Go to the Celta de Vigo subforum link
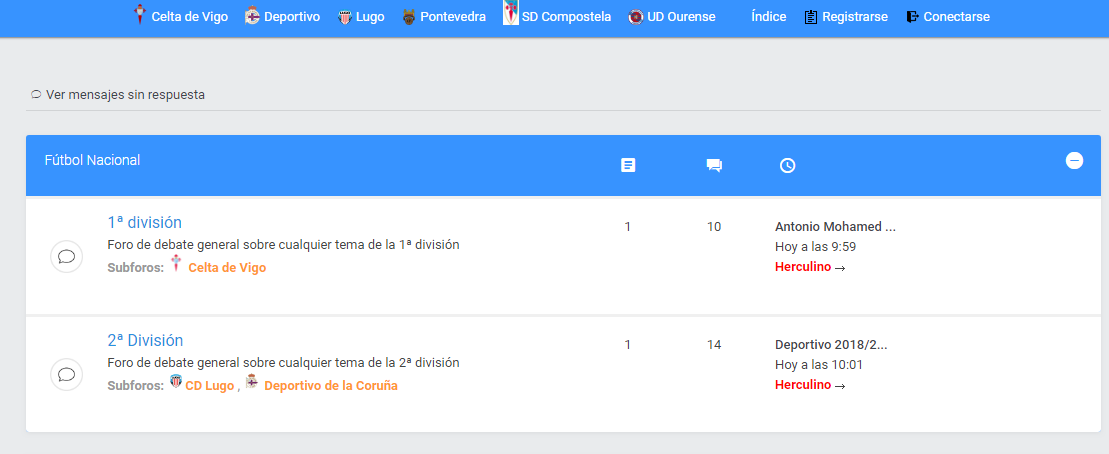 pos(227,268)
